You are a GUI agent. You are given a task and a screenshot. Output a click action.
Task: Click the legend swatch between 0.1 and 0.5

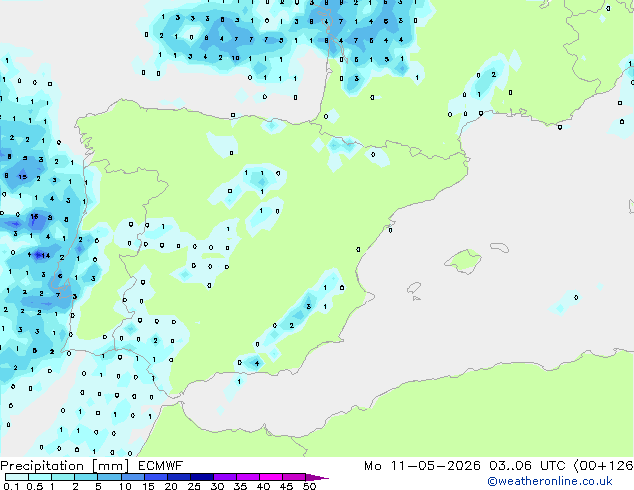(17, 477)
